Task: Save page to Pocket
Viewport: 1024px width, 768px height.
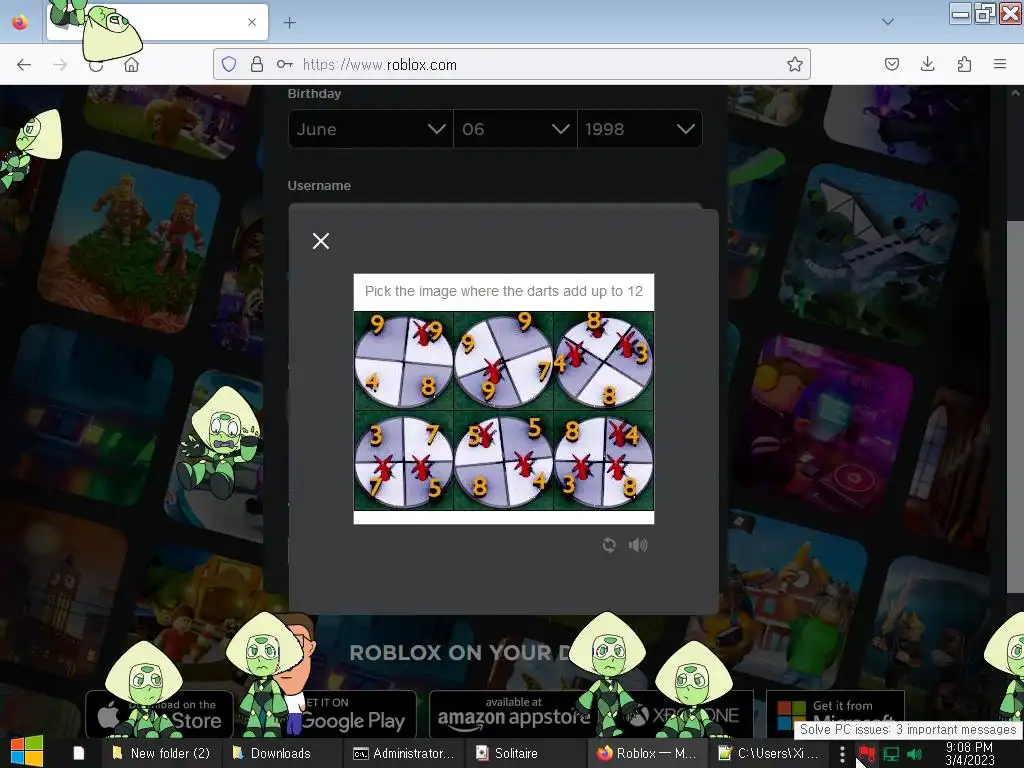Action: point(891,64)
